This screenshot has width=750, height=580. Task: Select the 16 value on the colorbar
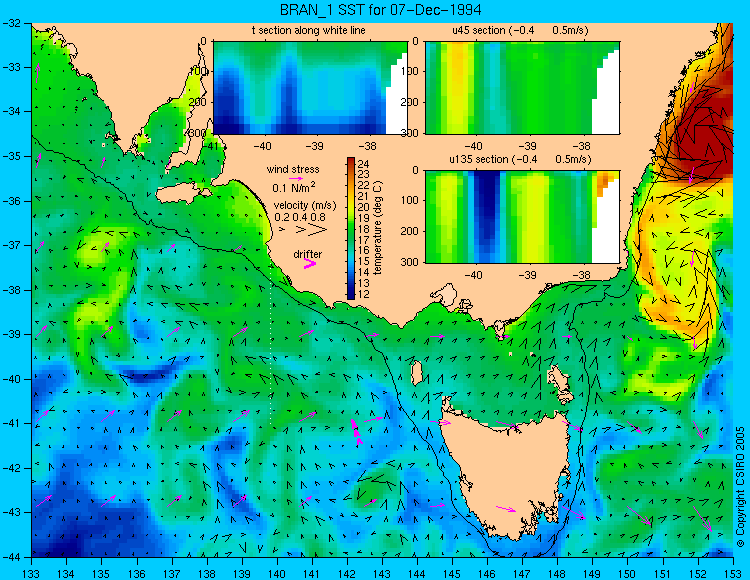click(364, 251)
